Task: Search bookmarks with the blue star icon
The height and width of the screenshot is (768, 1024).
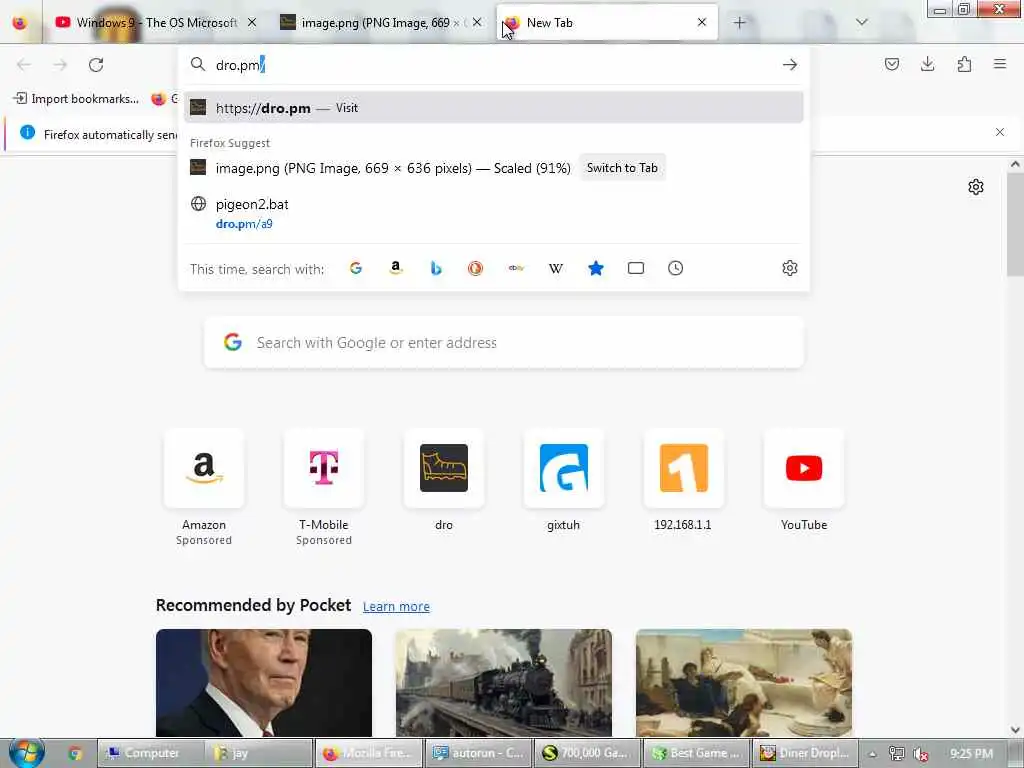Action: coord(596,268)
